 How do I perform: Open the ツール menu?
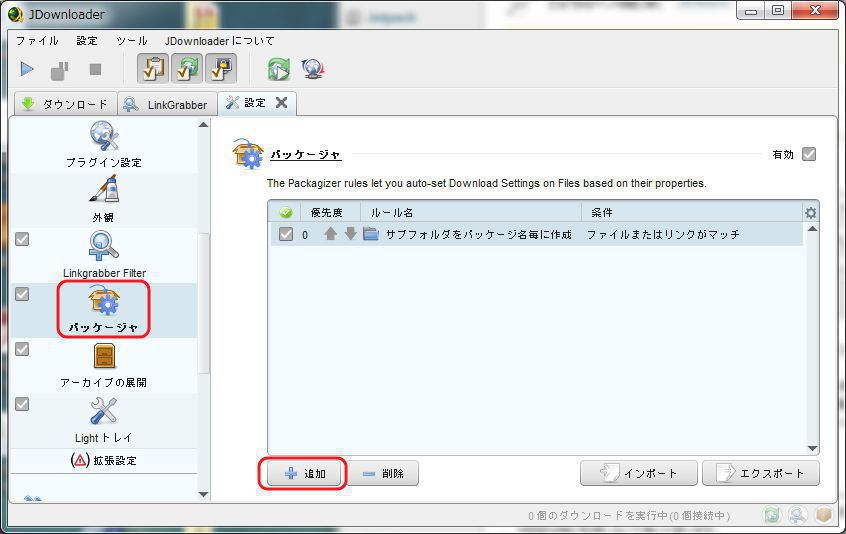[132, 41]
